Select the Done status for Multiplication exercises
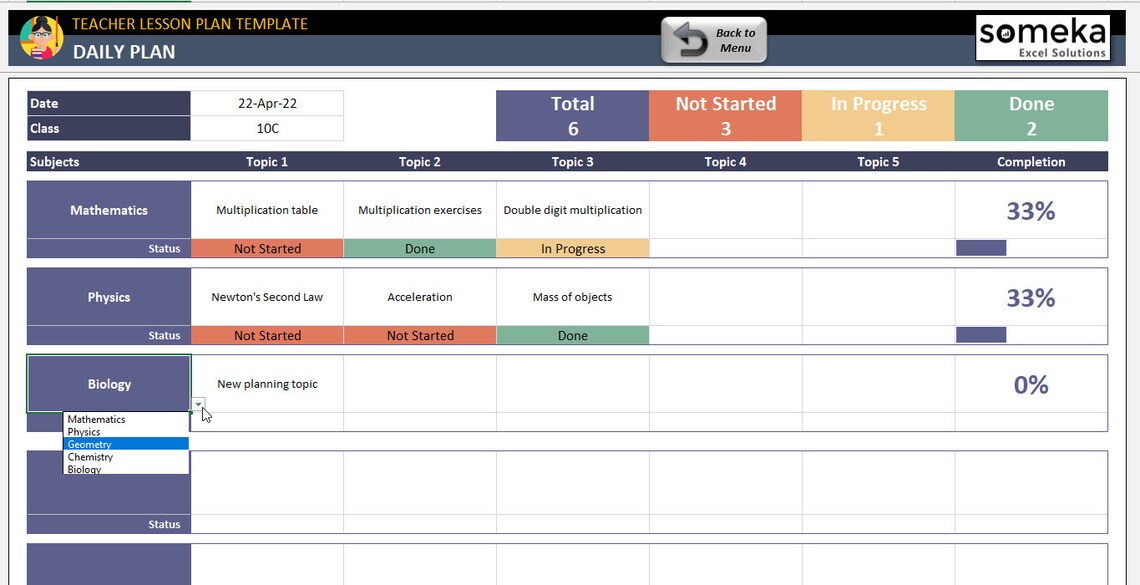1140x585 pixels. (419, 247)
